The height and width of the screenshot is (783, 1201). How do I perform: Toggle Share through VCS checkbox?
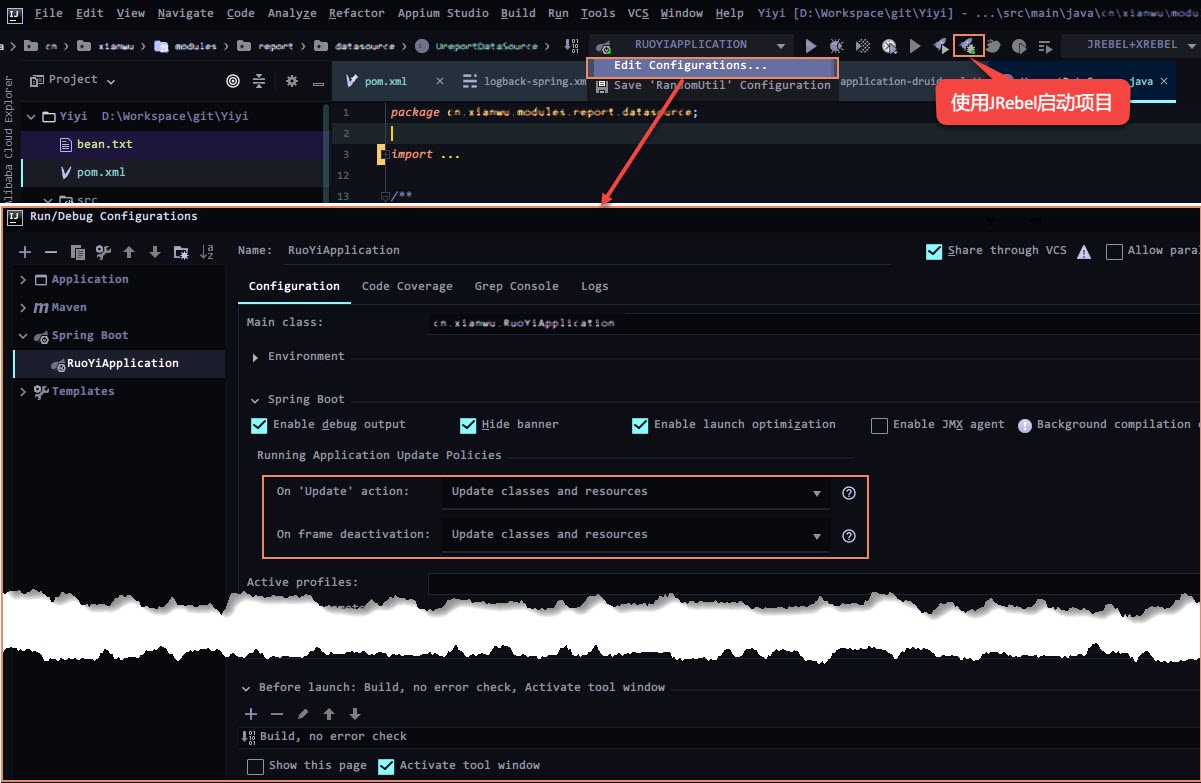pyautogui.click(x=934, y=252)
